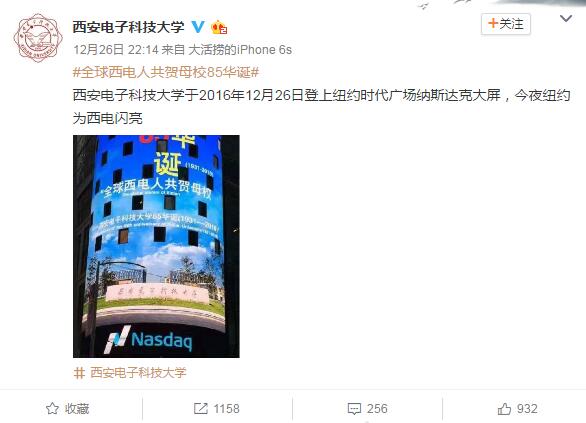
Task: Expand the post options chevron menu
Action: coord(566,19)
